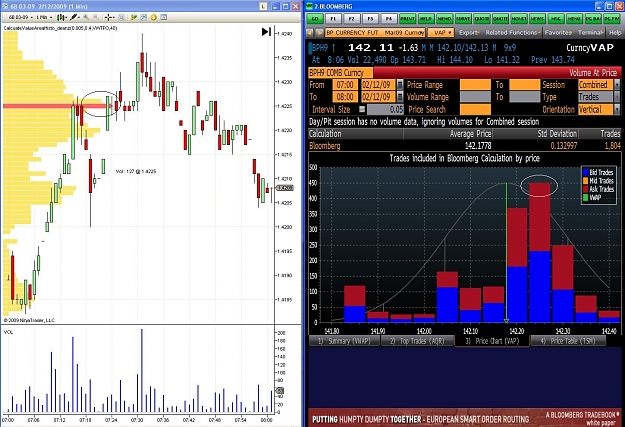Click Bloomberg window title icon
This screenshot has height=427, width=625.
[x=310, y=6]
